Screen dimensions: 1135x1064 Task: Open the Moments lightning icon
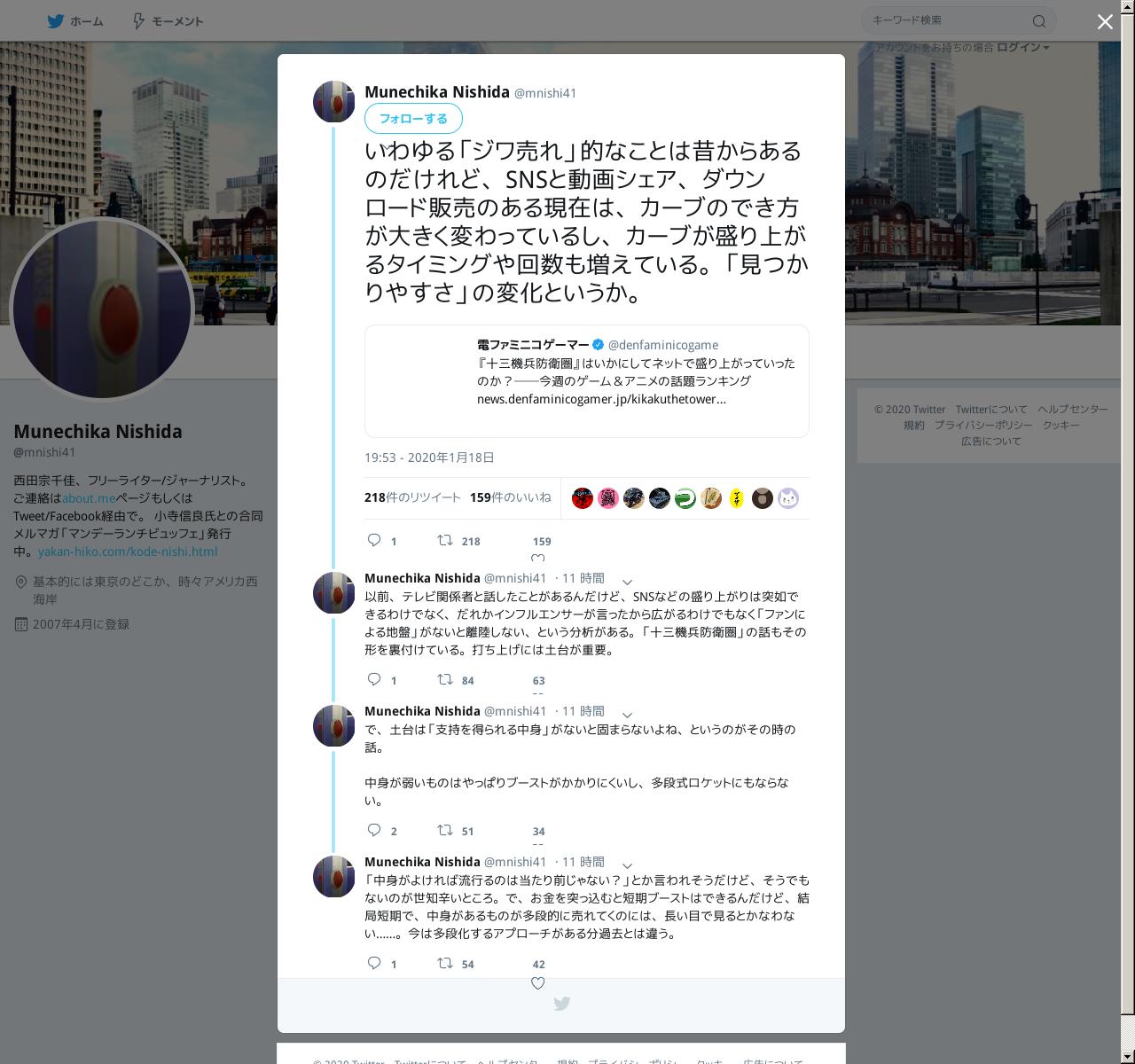(x=139, y=21)
